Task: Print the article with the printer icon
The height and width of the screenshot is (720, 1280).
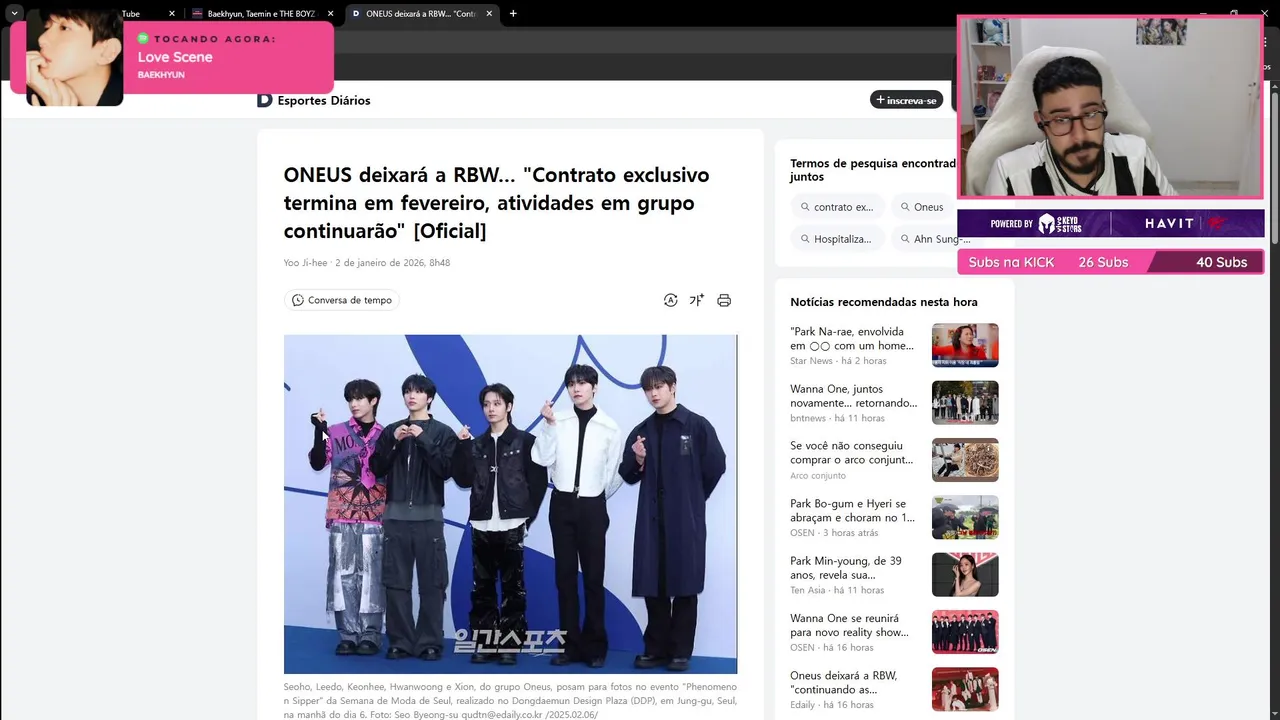Action: pyautogui.click(x=724, y=300)
